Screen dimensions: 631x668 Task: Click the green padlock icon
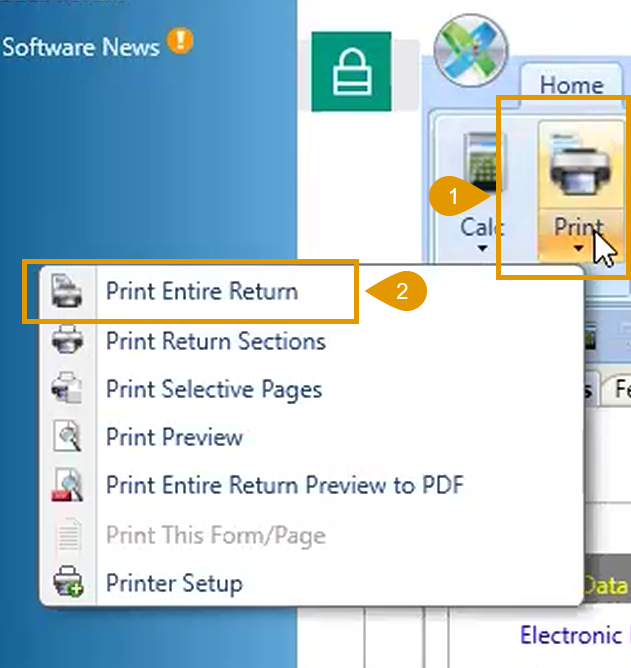(350, 72)
